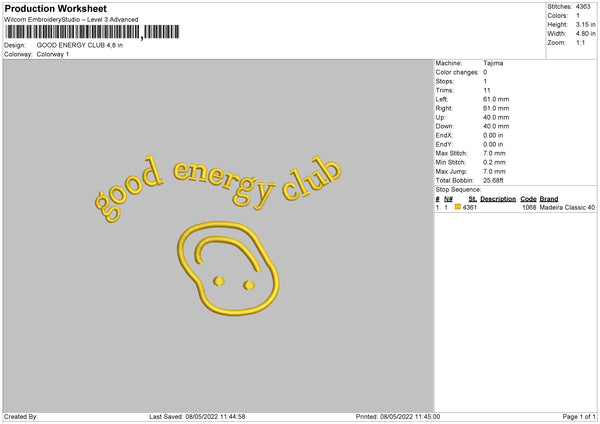Select the Machine value Tajima

tap(493, 63)
